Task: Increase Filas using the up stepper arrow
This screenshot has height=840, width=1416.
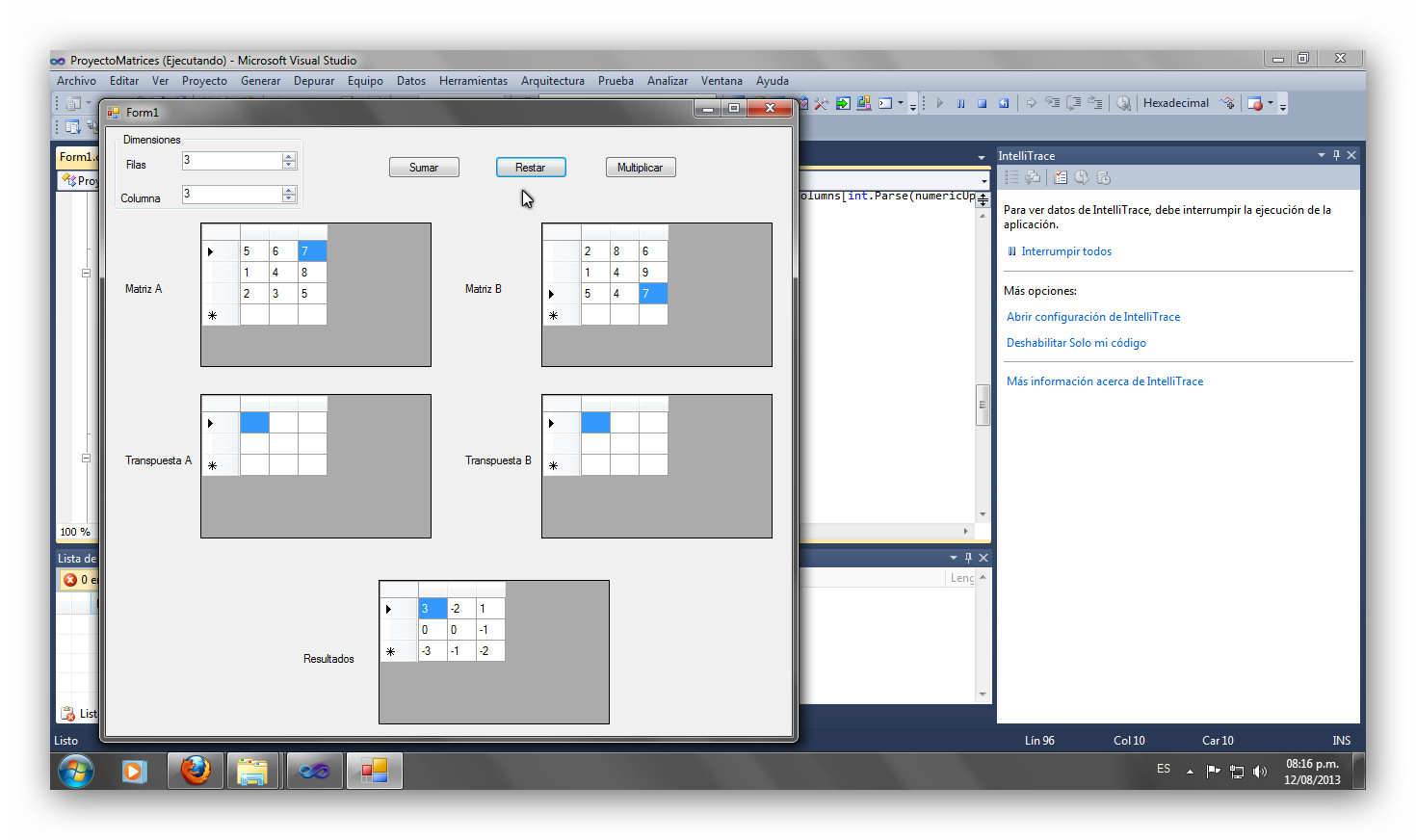Action: [288, 155]
